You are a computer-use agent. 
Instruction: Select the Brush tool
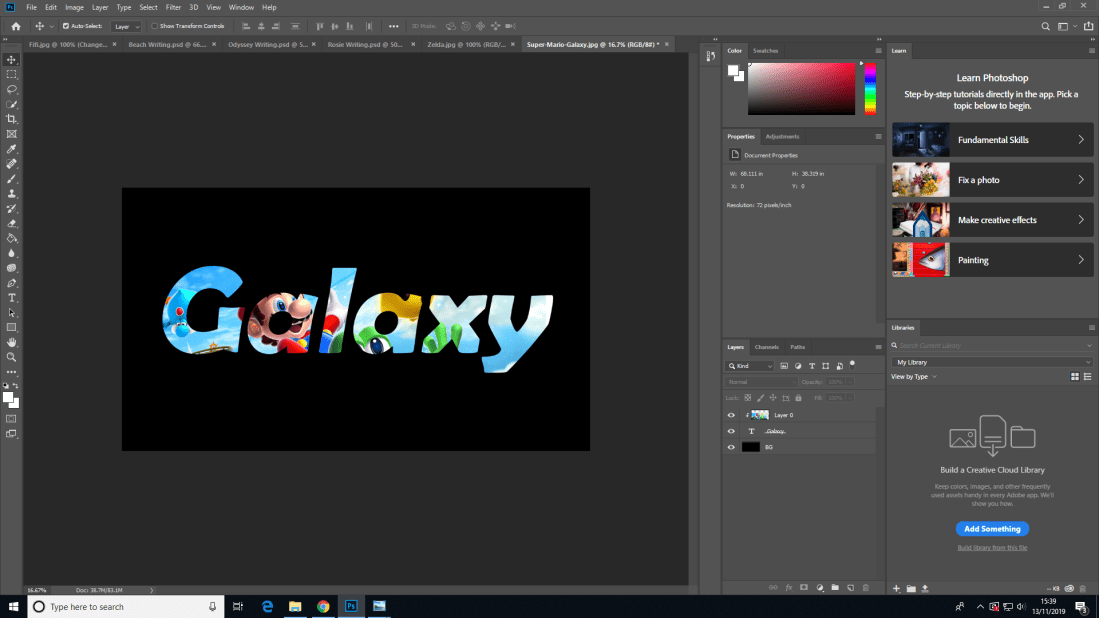(12, 178)
